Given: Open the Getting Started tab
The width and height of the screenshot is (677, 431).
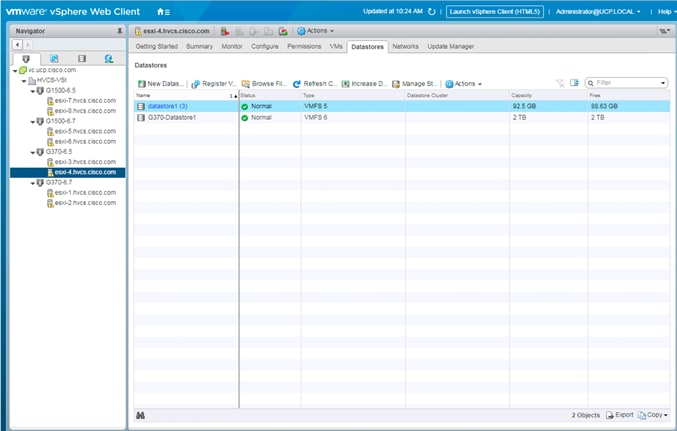Looking at the screenshot, I should coord(156,46).
